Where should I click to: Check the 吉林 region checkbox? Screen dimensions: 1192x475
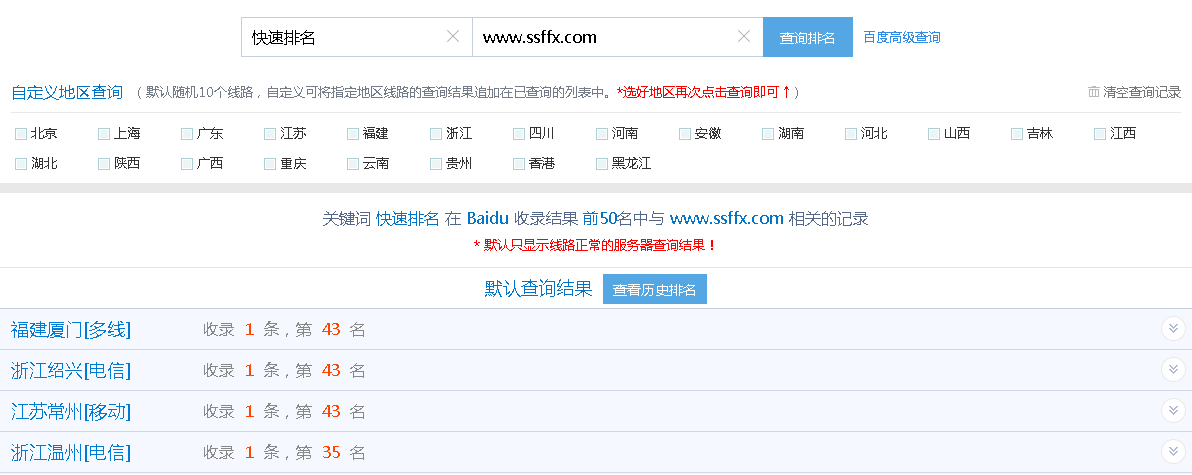1017,135
